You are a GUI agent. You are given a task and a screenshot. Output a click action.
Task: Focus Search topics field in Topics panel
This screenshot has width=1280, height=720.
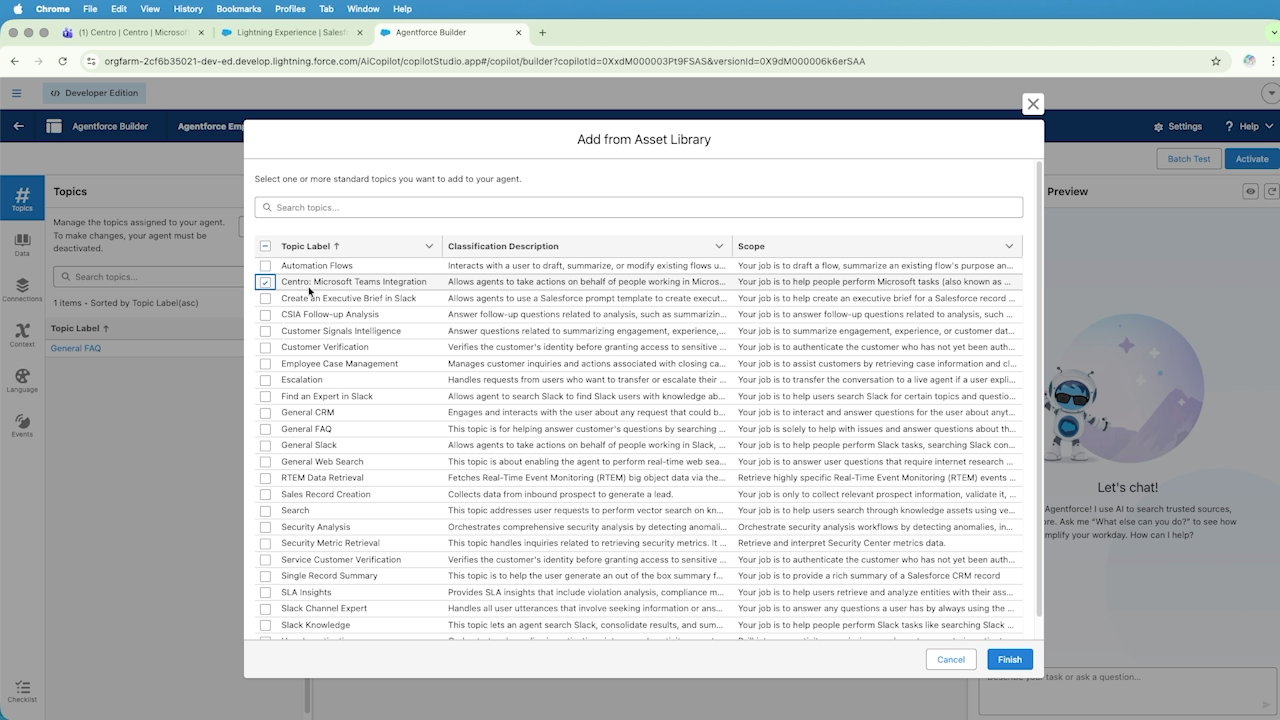[148, 277]
